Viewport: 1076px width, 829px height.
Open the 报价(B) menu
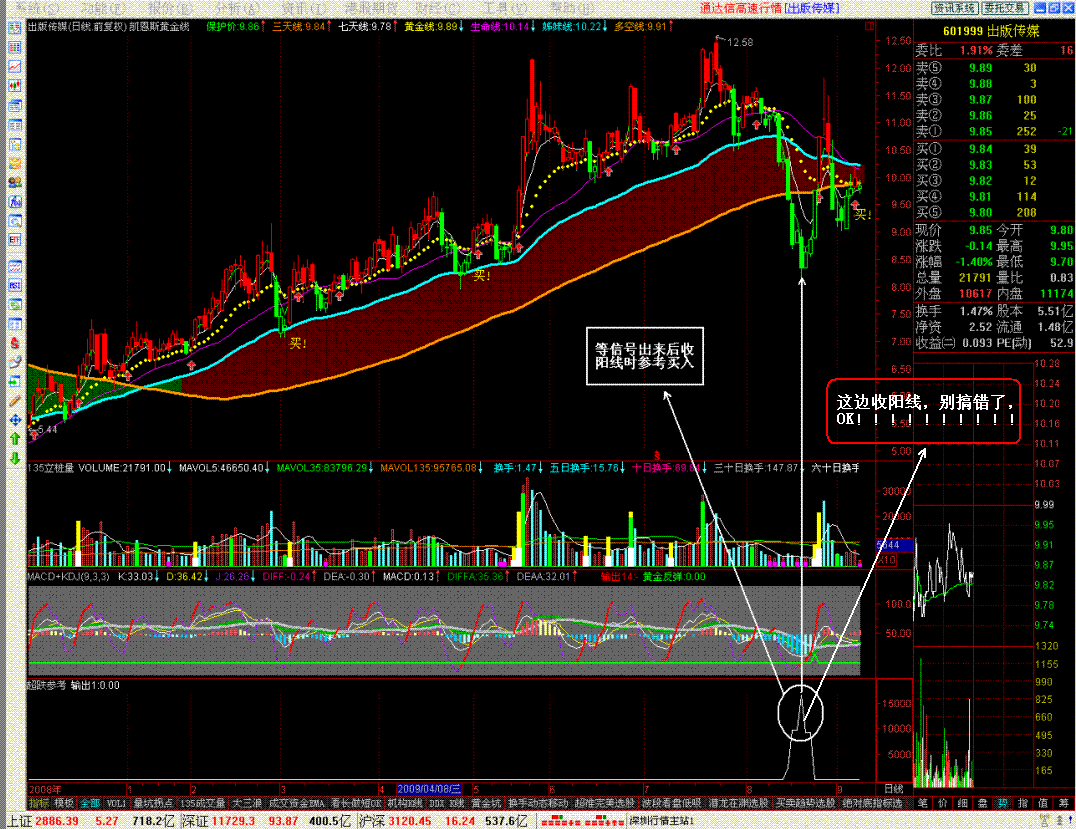pos(170,8)
